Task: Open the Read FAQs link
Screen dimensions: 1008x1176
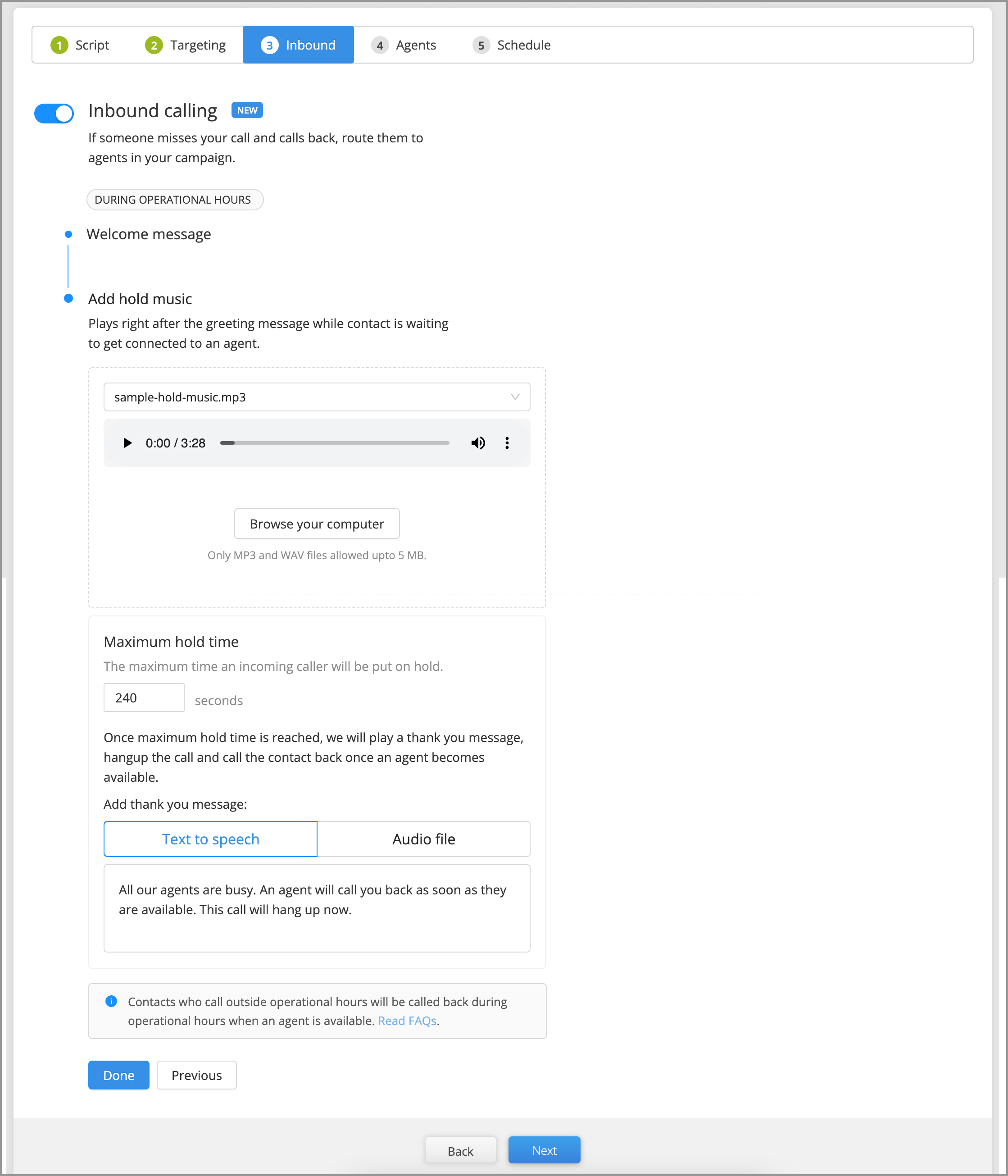Action: (x=407, y=1021)
